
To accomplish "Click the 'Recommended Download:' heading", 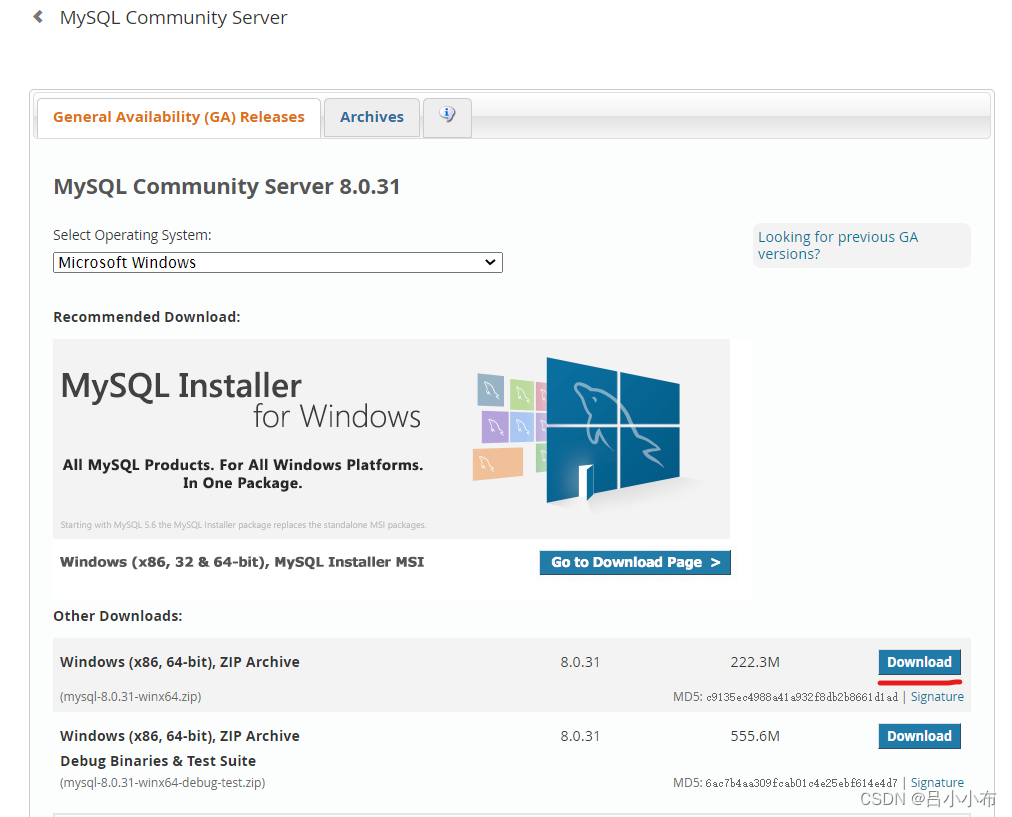I will [147, 317].
